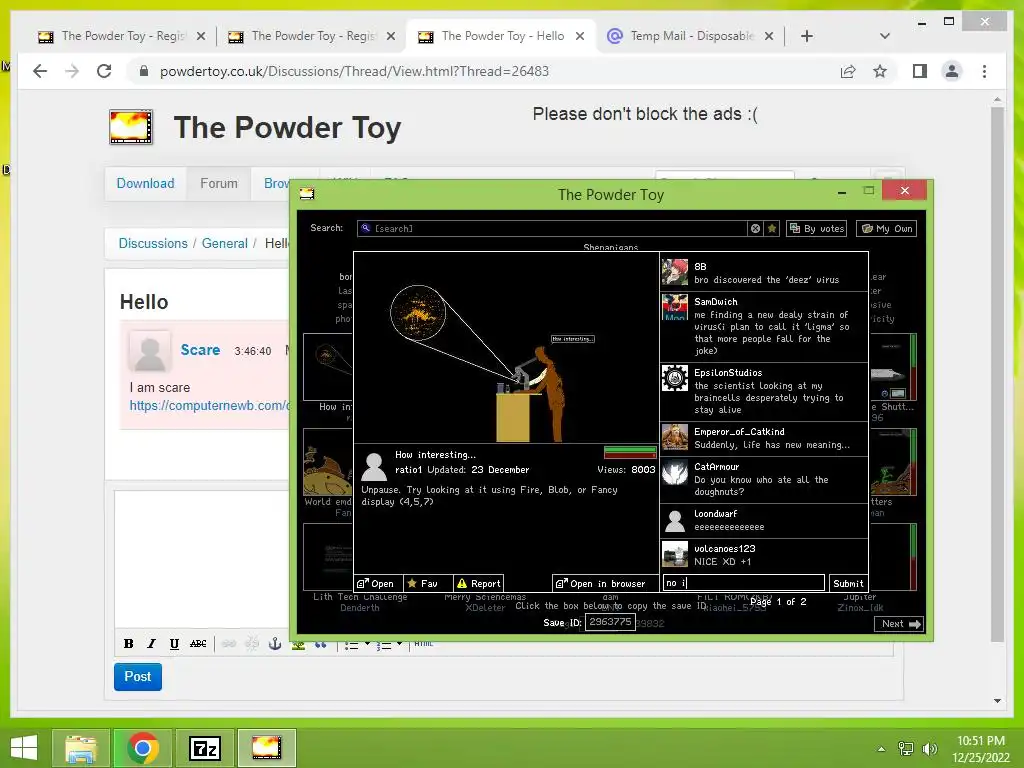
Task: Open File Explorer from taskbar
Action: tap(80, 748)
